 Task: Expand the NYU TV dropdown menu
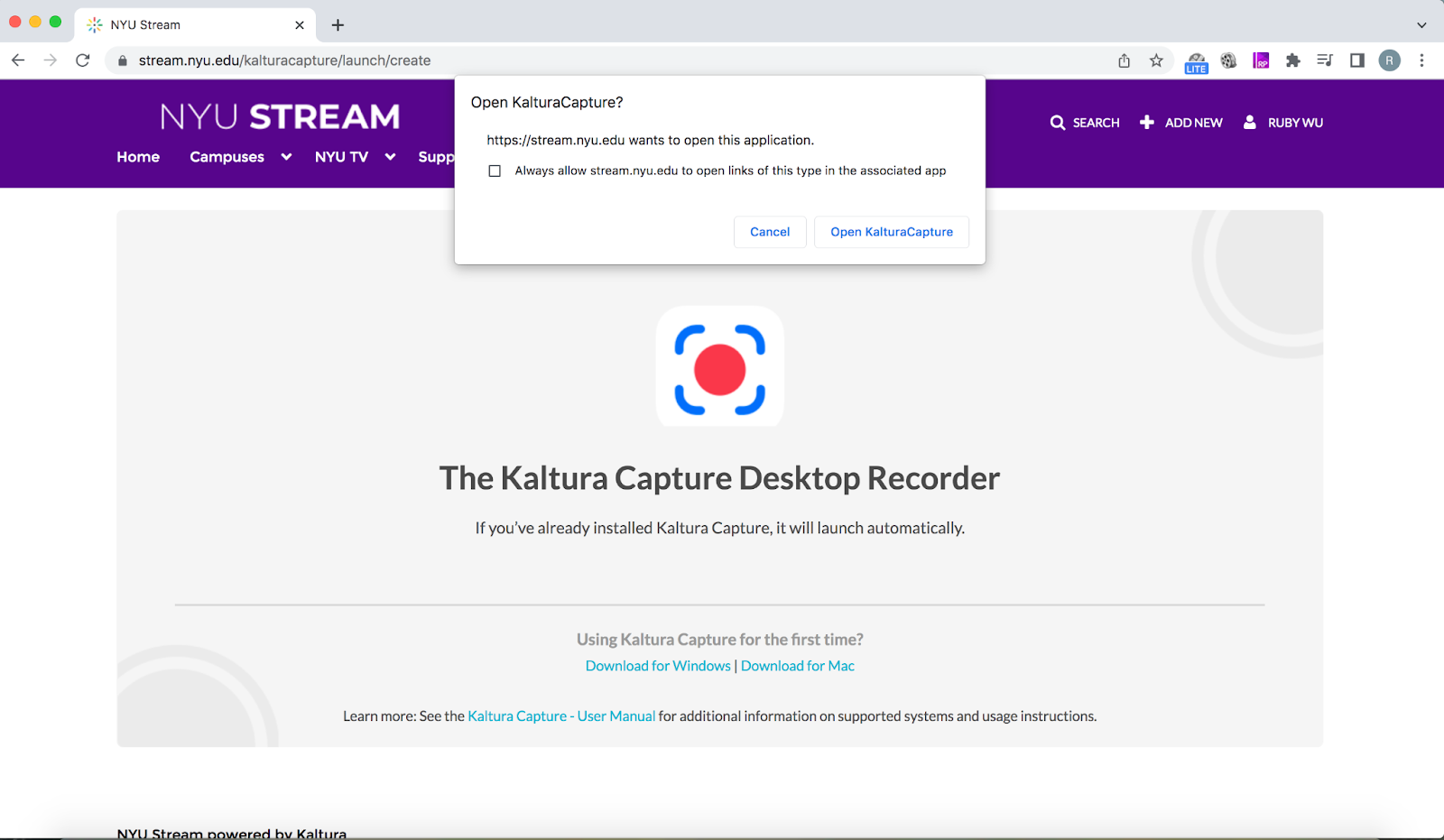click(x=355, y=157)
